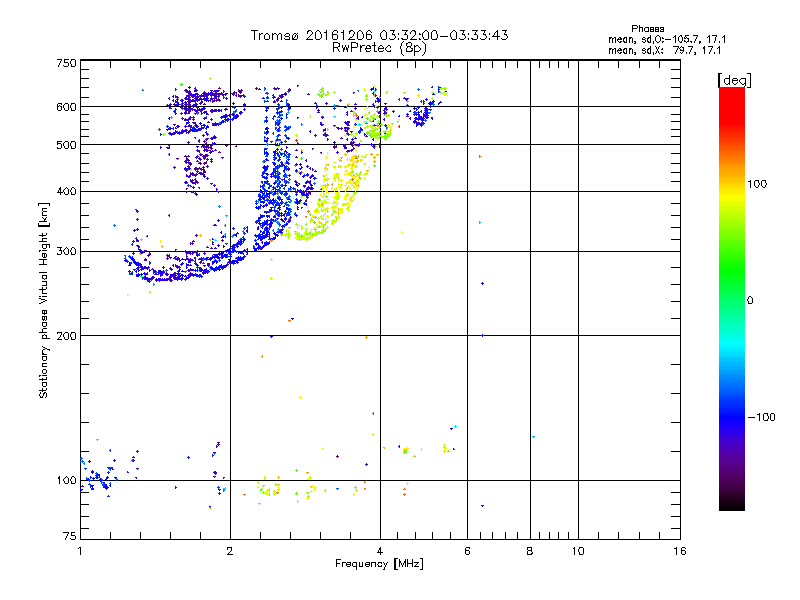Click the frequency axis '10' MHz label

pos(578,551)
